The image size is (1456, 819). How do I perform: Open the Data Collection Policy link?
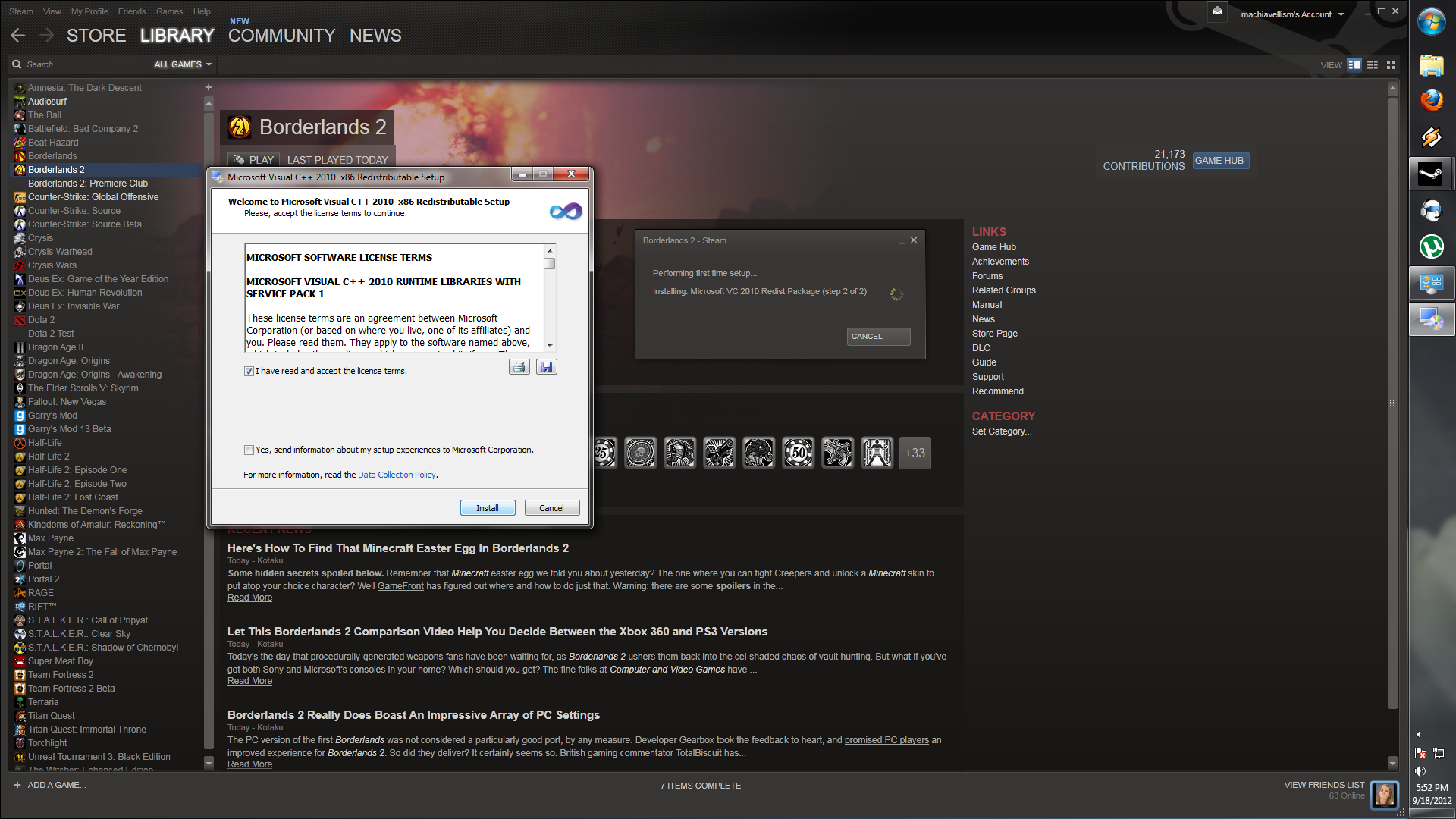click(x=397, y=474)
